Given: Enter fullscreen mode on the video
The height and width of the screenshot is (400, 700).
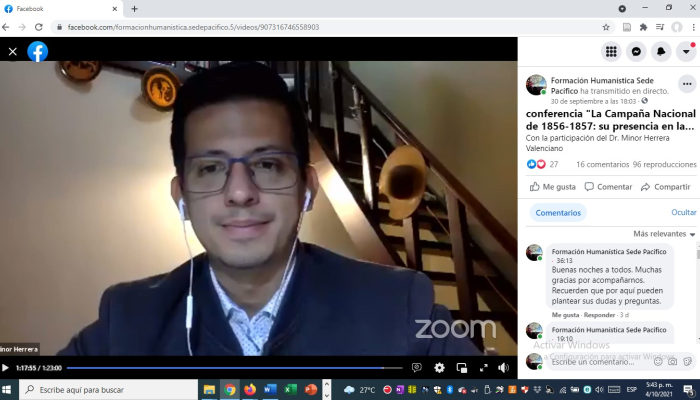Looking at the screenshot, I should pos(482,368).
